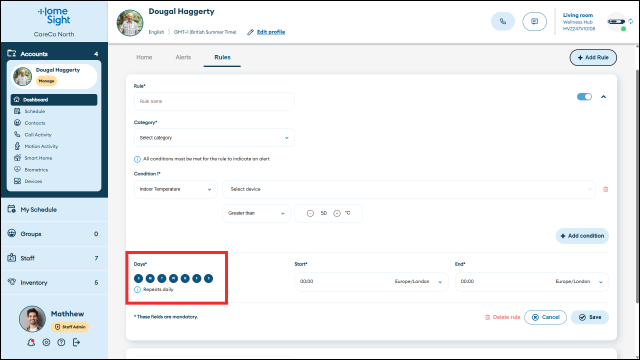640x360 pixels.
Task: Toggle Thursday day circle
Action: (x=185, y=278)
